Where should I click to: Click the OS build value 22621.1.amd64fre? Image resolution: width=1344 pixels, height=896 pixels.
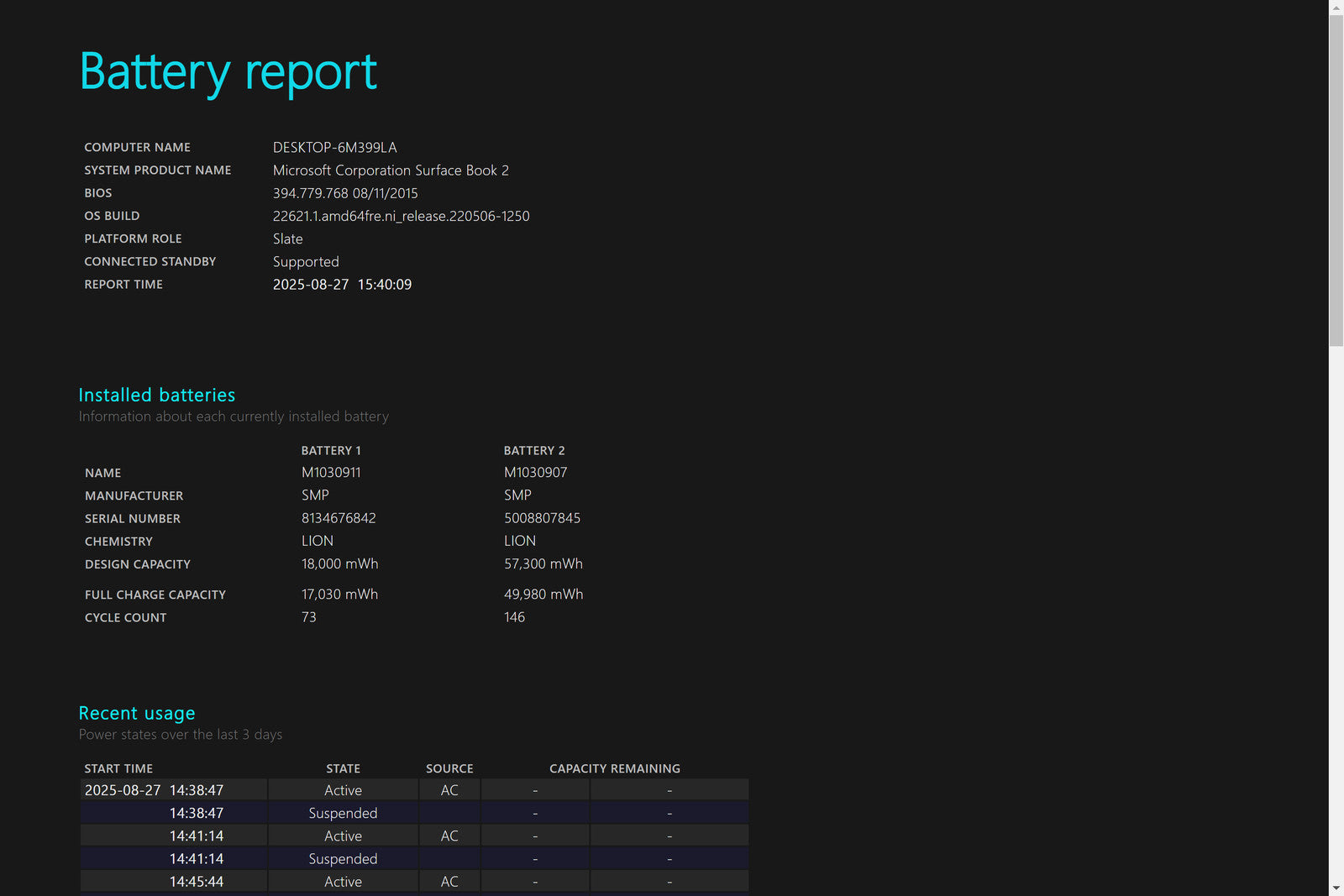point(401,216)
